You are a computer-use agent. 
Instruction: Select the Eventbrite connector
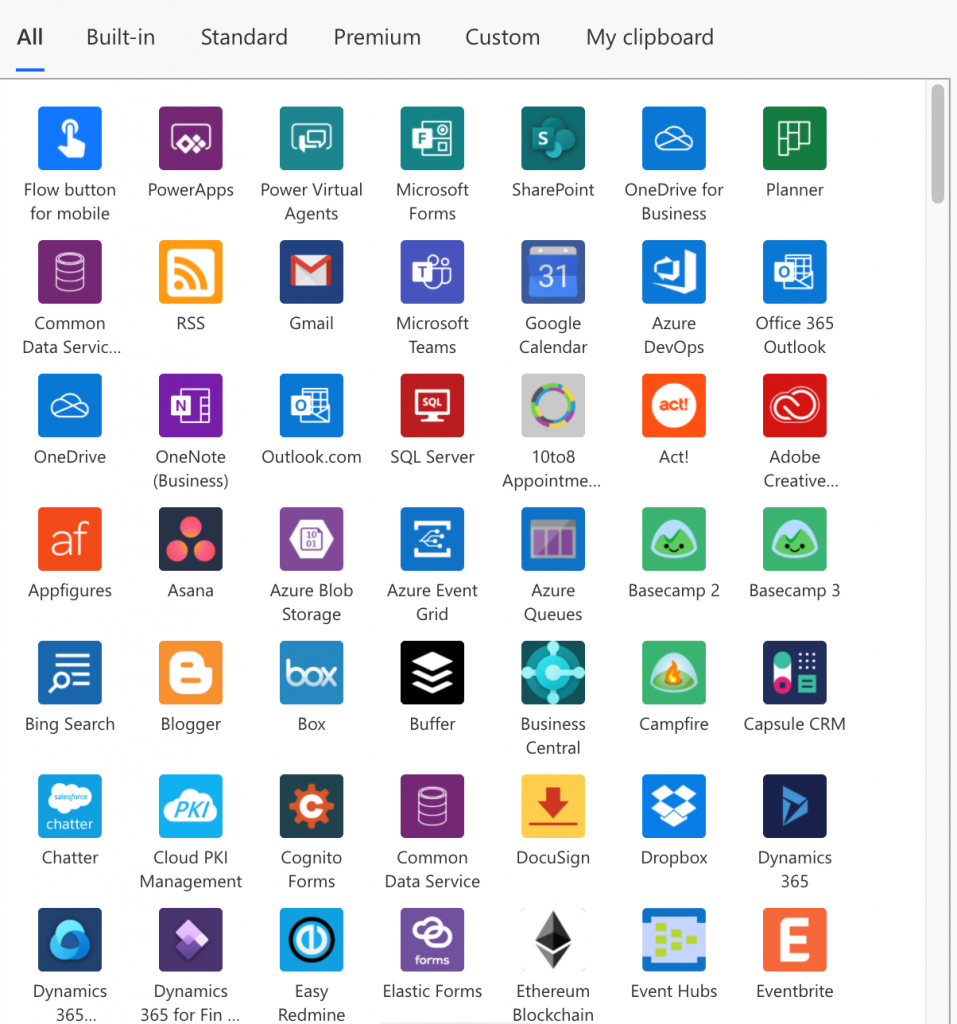794,939
